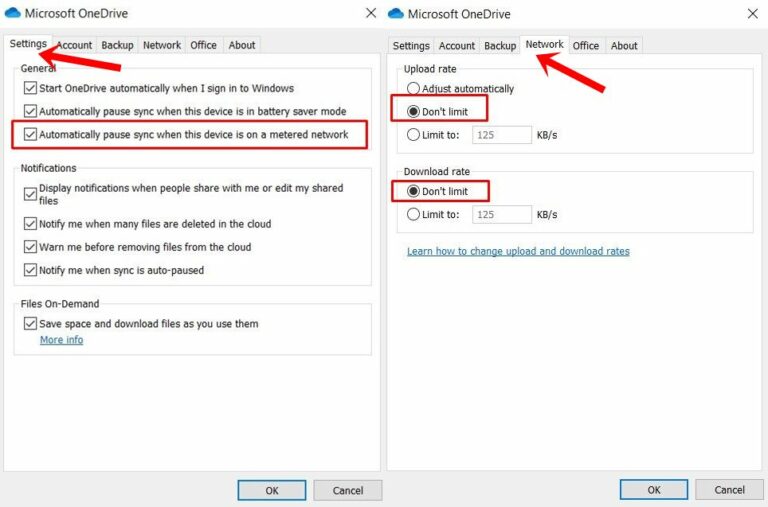Close the left OneDrive window
Image resolution: width=768 pixels, height=507 pixels.
pyautogui.click(x=371, y=13)
